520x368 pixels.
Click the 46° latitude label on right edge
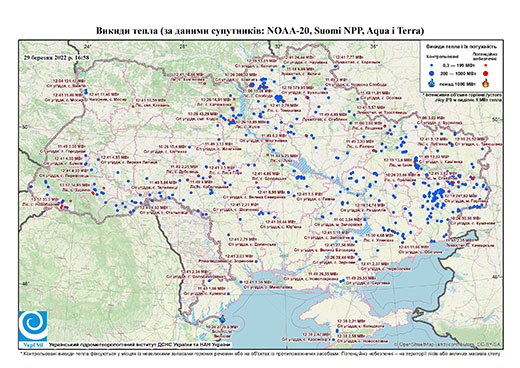[x=497, y=276]
